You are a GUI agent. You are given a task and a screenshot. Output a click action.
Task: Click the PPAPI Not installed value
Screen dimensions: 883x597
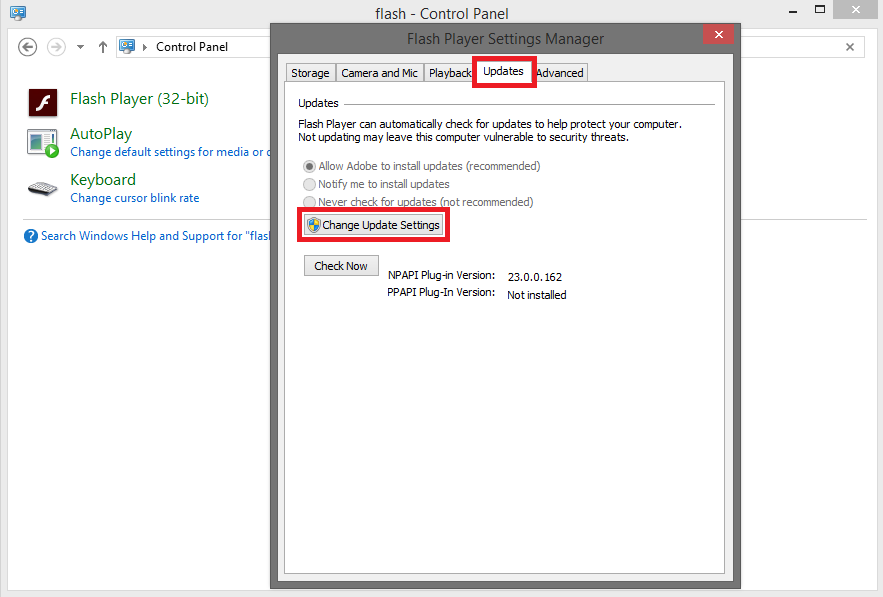pos(537,295)
